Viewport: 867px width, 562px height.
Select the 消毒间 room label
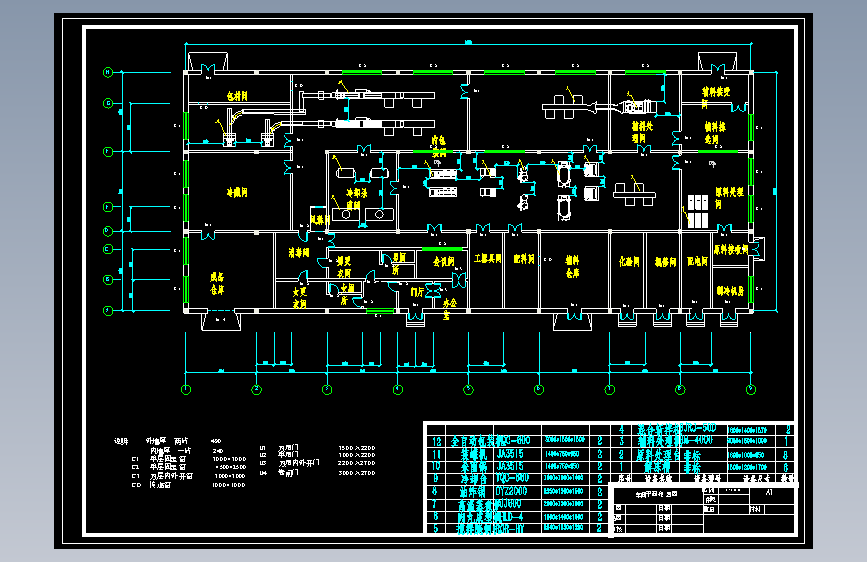coord(299,253)
